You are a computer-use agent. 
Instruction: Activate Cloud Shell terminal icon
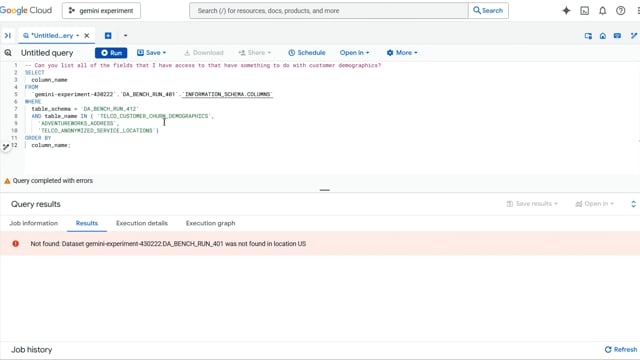tap(584, 11)
